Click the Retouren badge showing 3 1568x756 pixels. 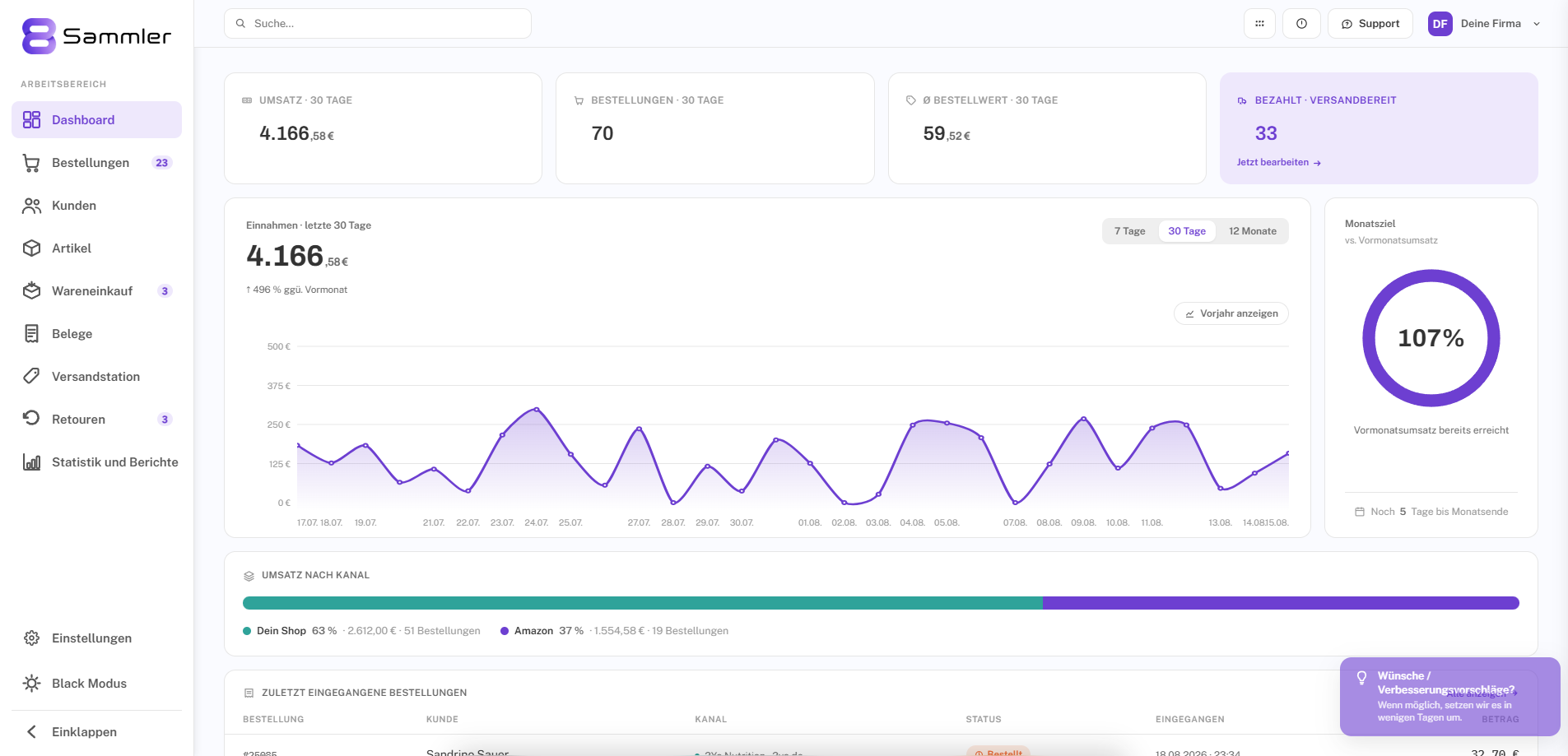[165, 420]
